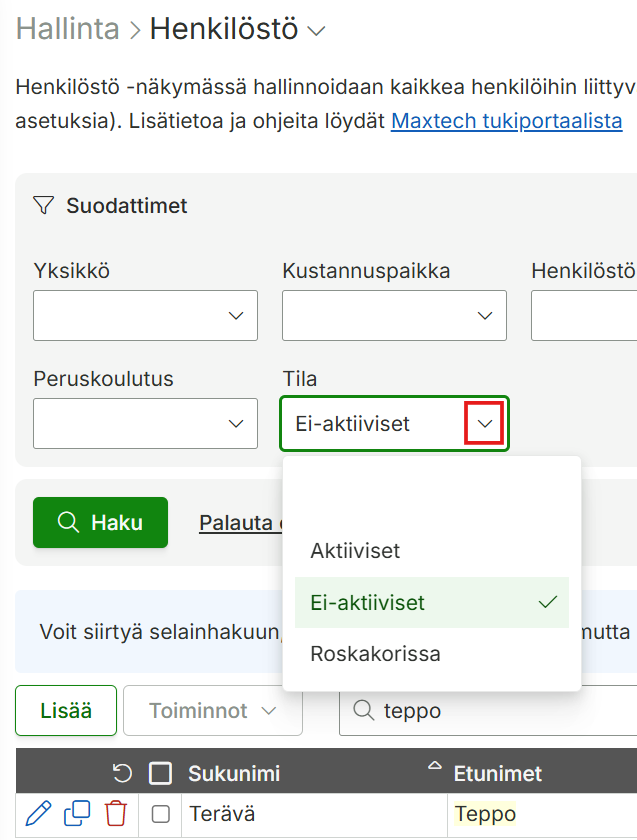The height and width of the screenshot is (840, 637).
Task: Expand the Yksikkö dropdown
Action: [145, 316]
